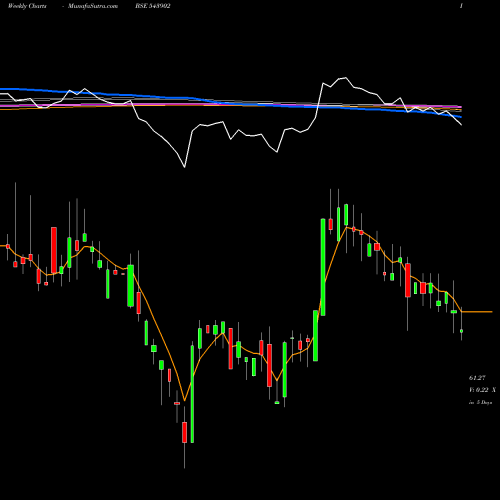Click the MunafaSutra.com site label
The width and height of the screenshot is (500, 500).
click(93, 6)
